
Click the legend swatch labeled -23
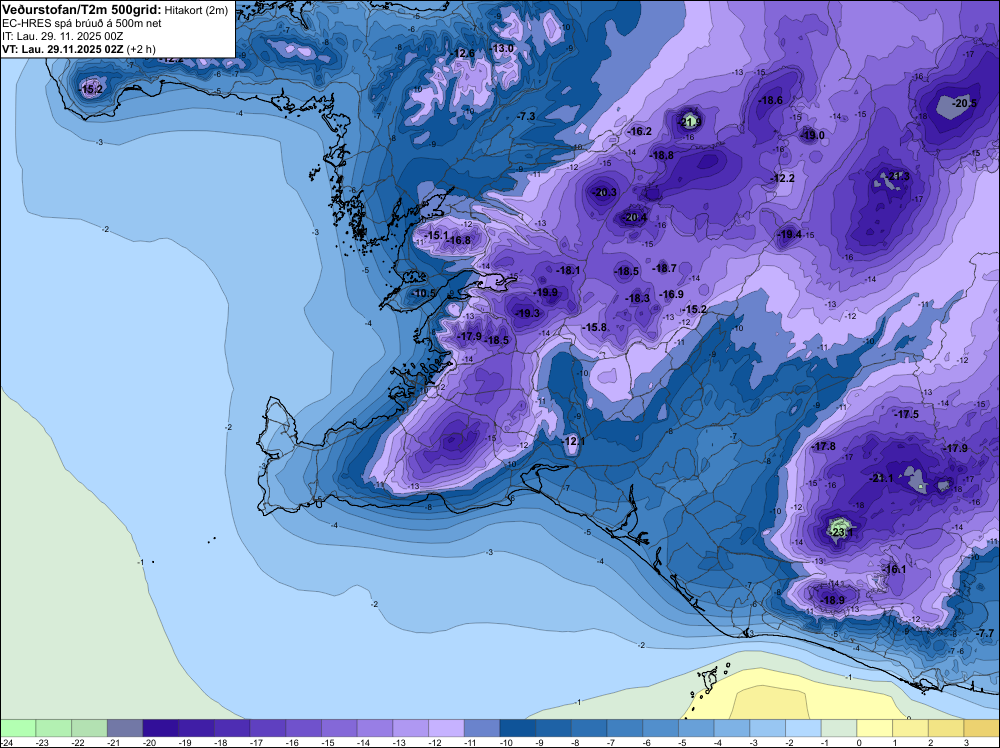click(54, 728)
